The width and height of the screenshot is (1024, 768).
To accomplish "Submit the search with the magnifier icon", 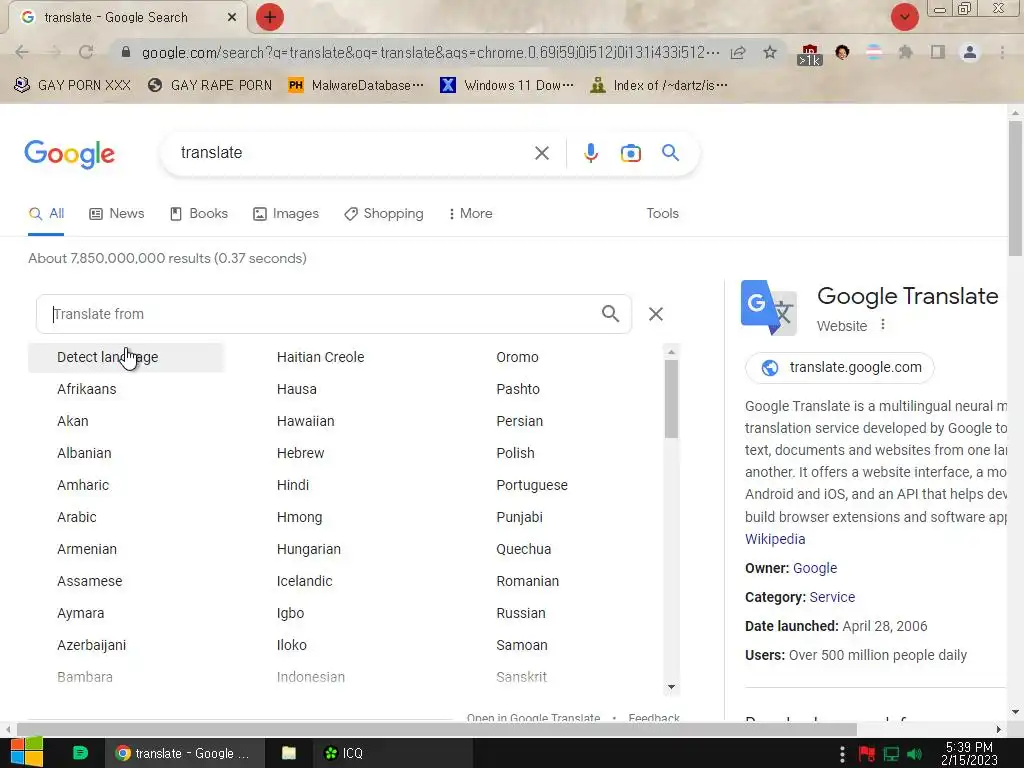I will pyautogui.click(x=670, y=153).
